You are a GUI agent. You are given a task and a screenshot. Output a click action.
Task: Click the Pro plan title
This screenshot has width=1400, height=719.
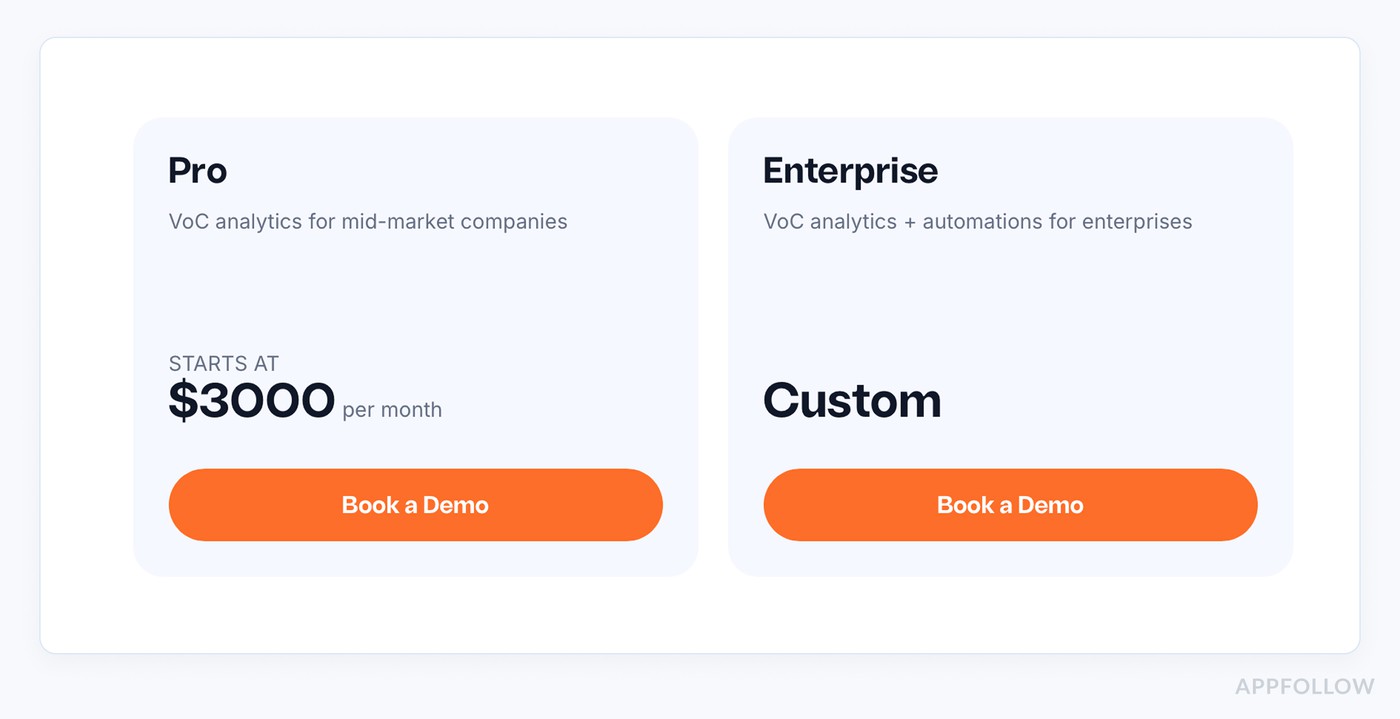pyautogui.click(x=197, y=170)
